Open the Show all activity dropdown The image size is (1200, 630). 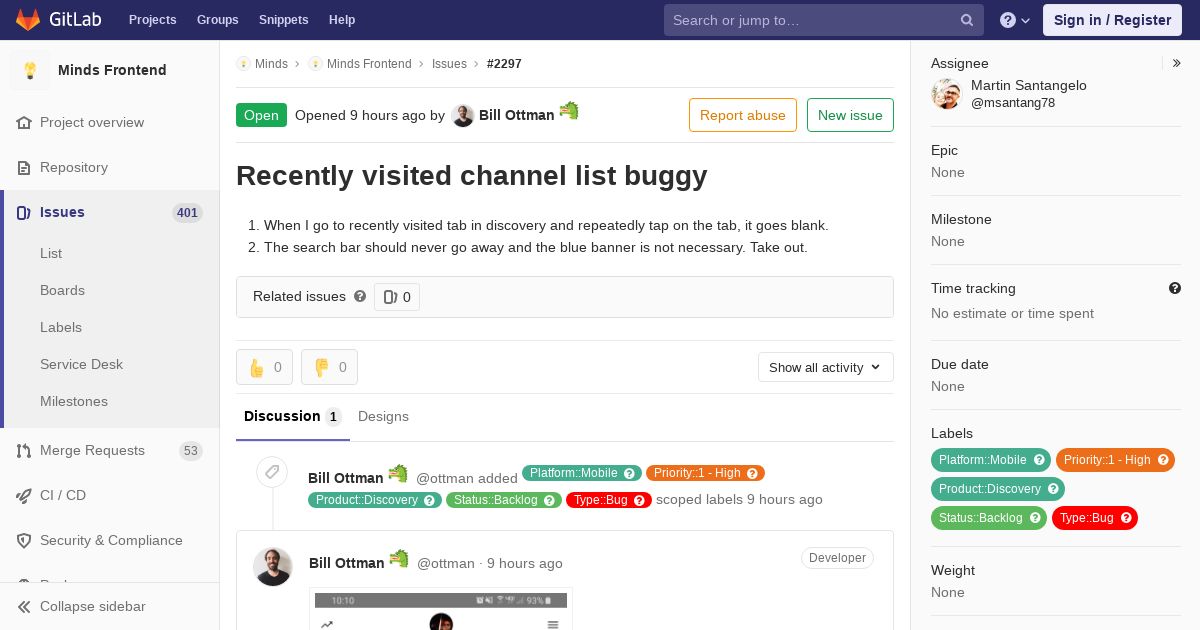(x=826, y=367)
